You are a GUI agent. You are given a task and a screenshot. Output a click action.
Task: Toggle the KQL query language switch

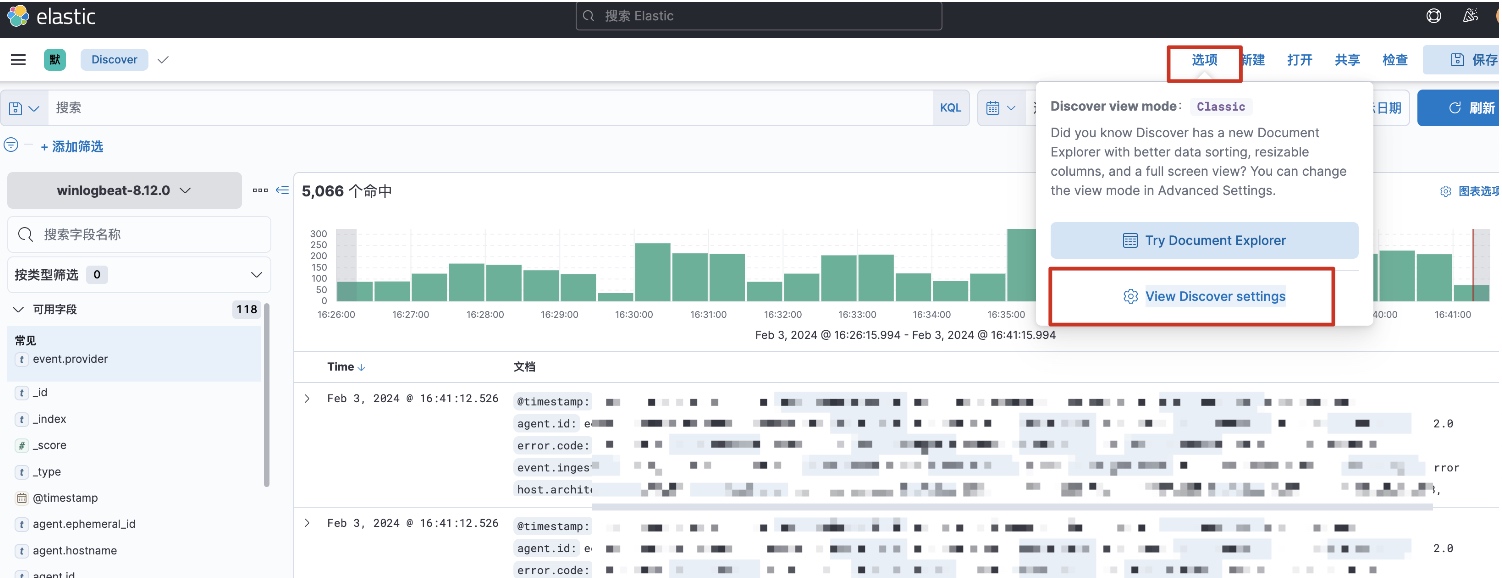[950, 108]
